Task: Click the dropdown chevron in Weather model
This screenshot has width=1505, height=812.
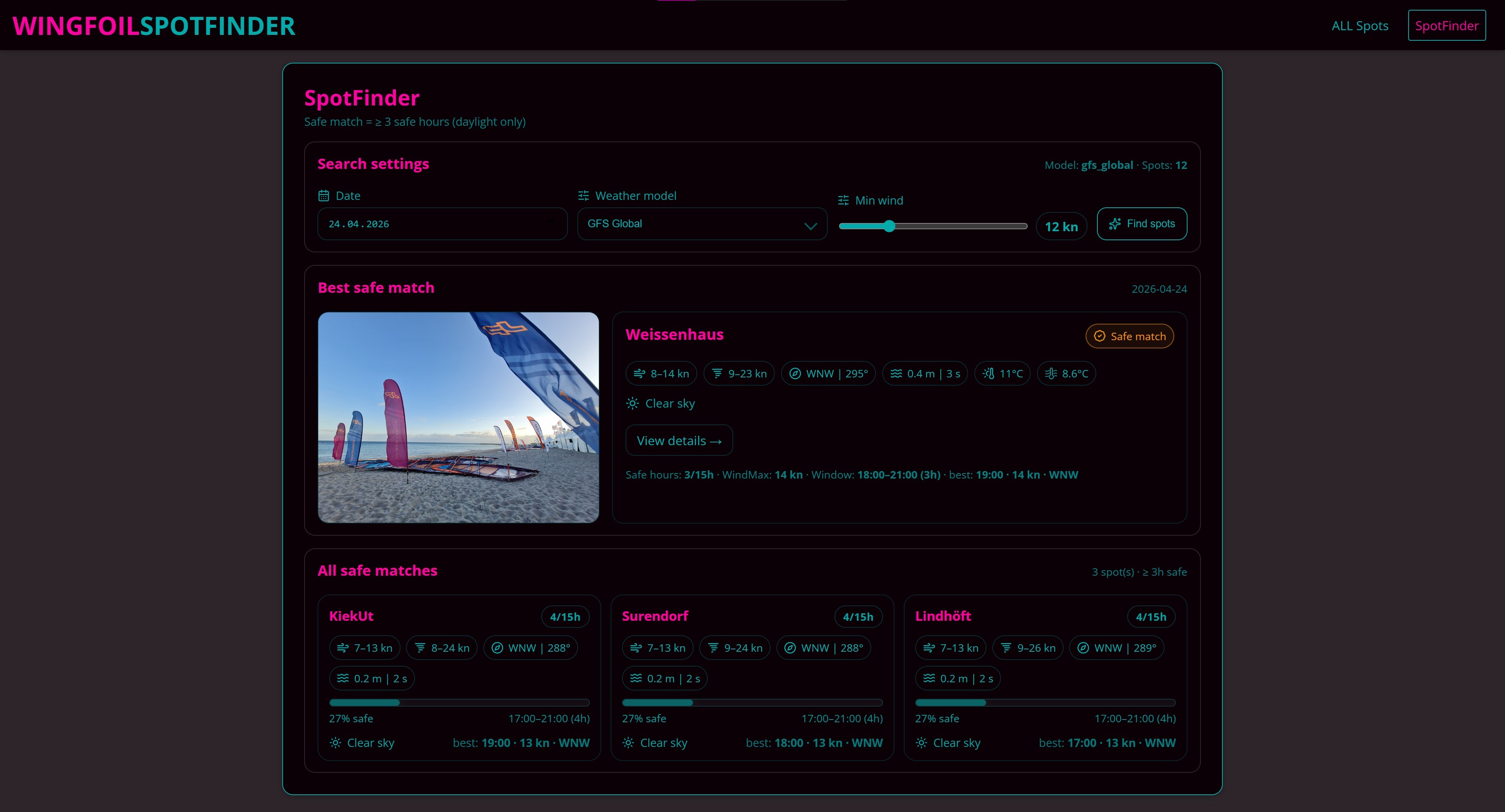Action: tap(811, 226)
